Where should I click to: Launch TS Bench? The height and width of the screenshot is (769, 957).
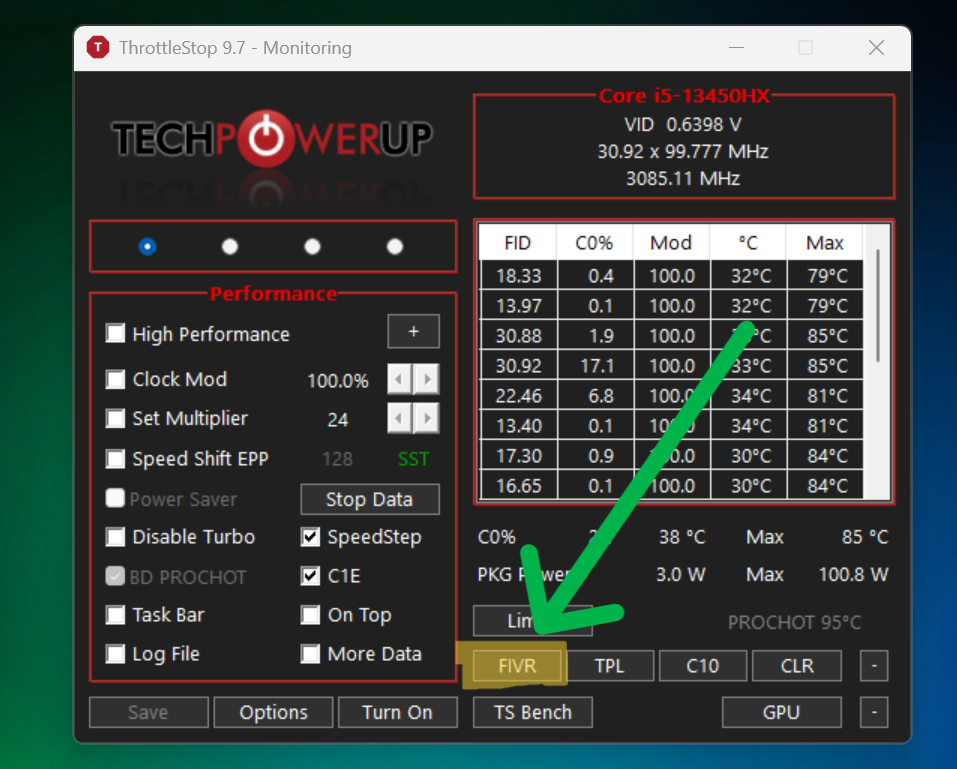(x=533, y=712)
